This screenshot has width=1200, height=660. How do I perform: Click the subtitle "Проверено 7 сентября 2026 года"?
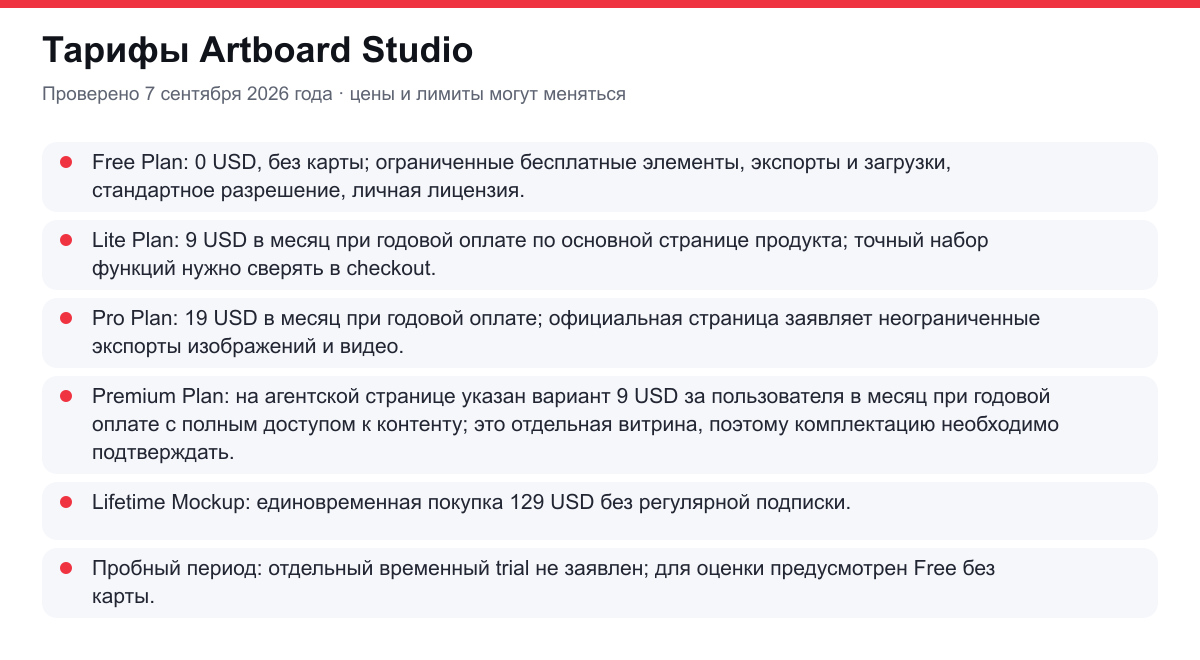[x=188, y=94]
